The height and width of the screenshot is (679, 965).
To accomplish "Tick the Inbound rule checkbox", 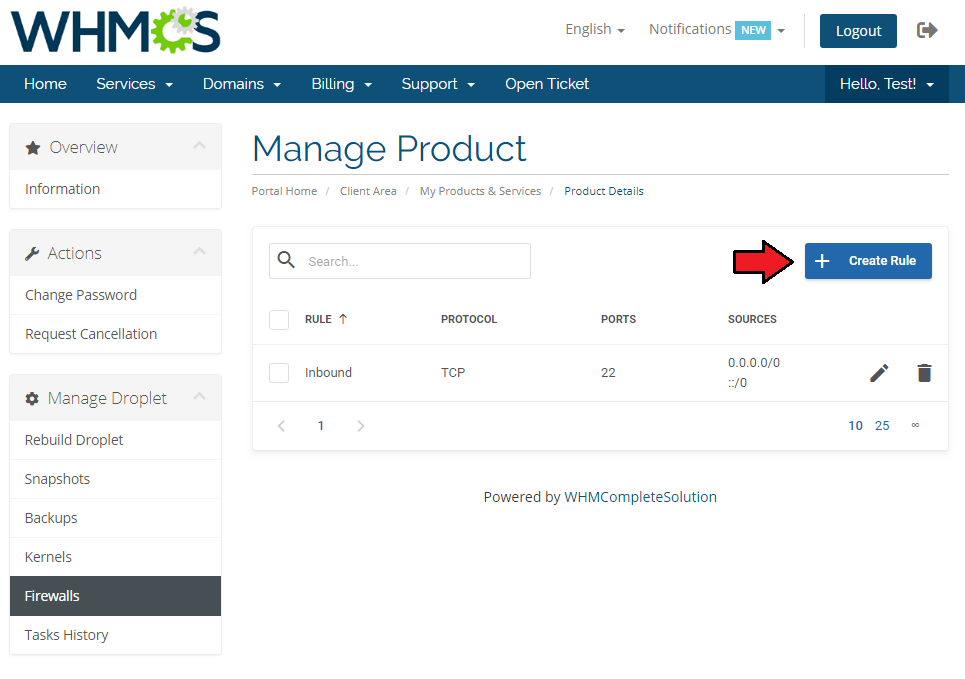I will (279, 372).
